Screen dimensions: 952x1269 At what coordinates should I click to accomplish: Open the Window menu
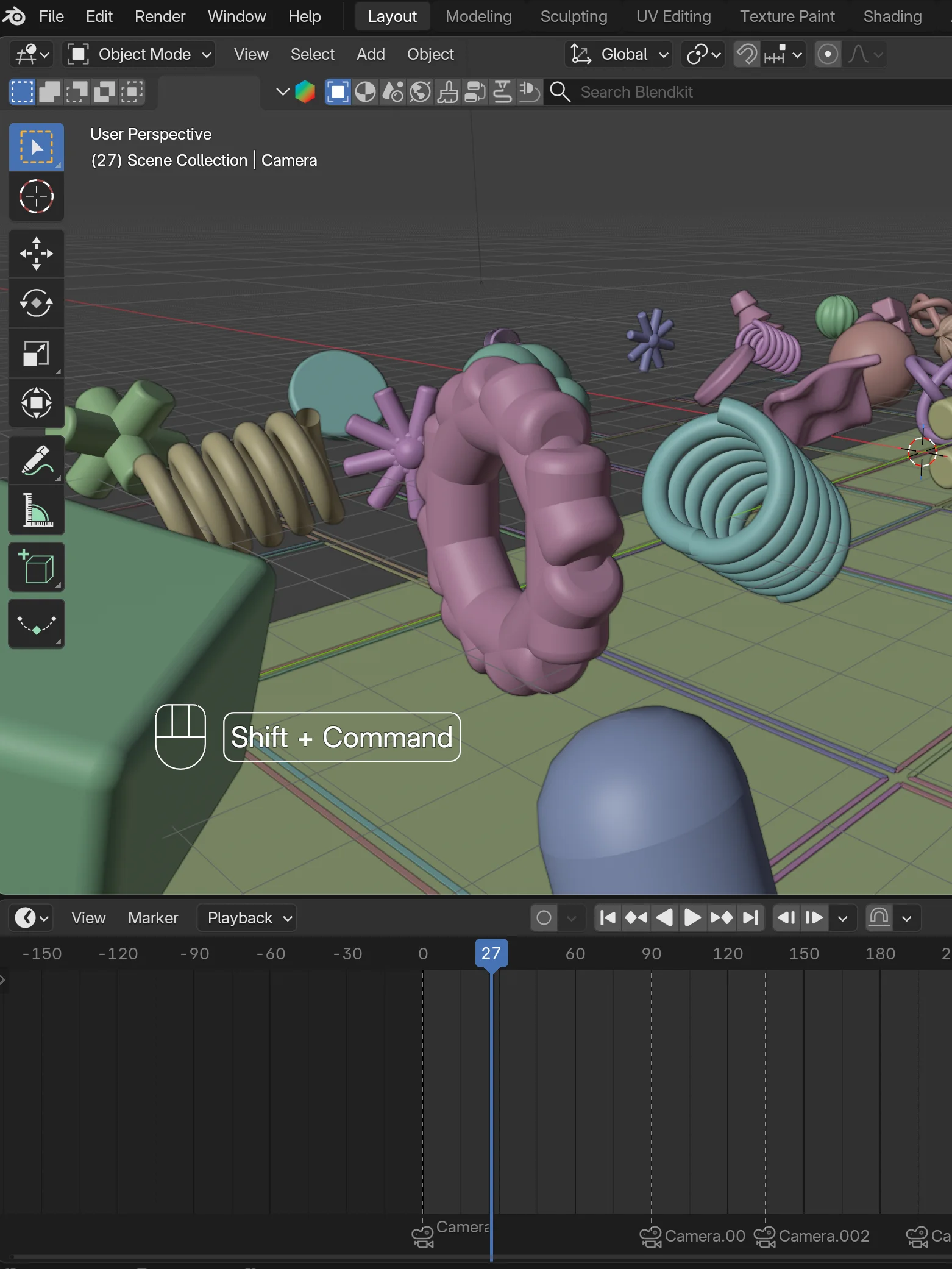pyautogui.click(x=236, y=16)
